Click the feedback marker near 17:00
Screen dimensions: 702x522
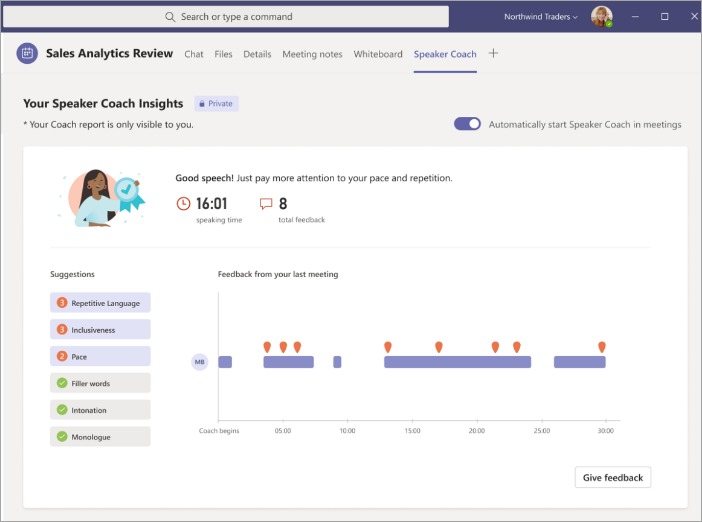(439, 347)
